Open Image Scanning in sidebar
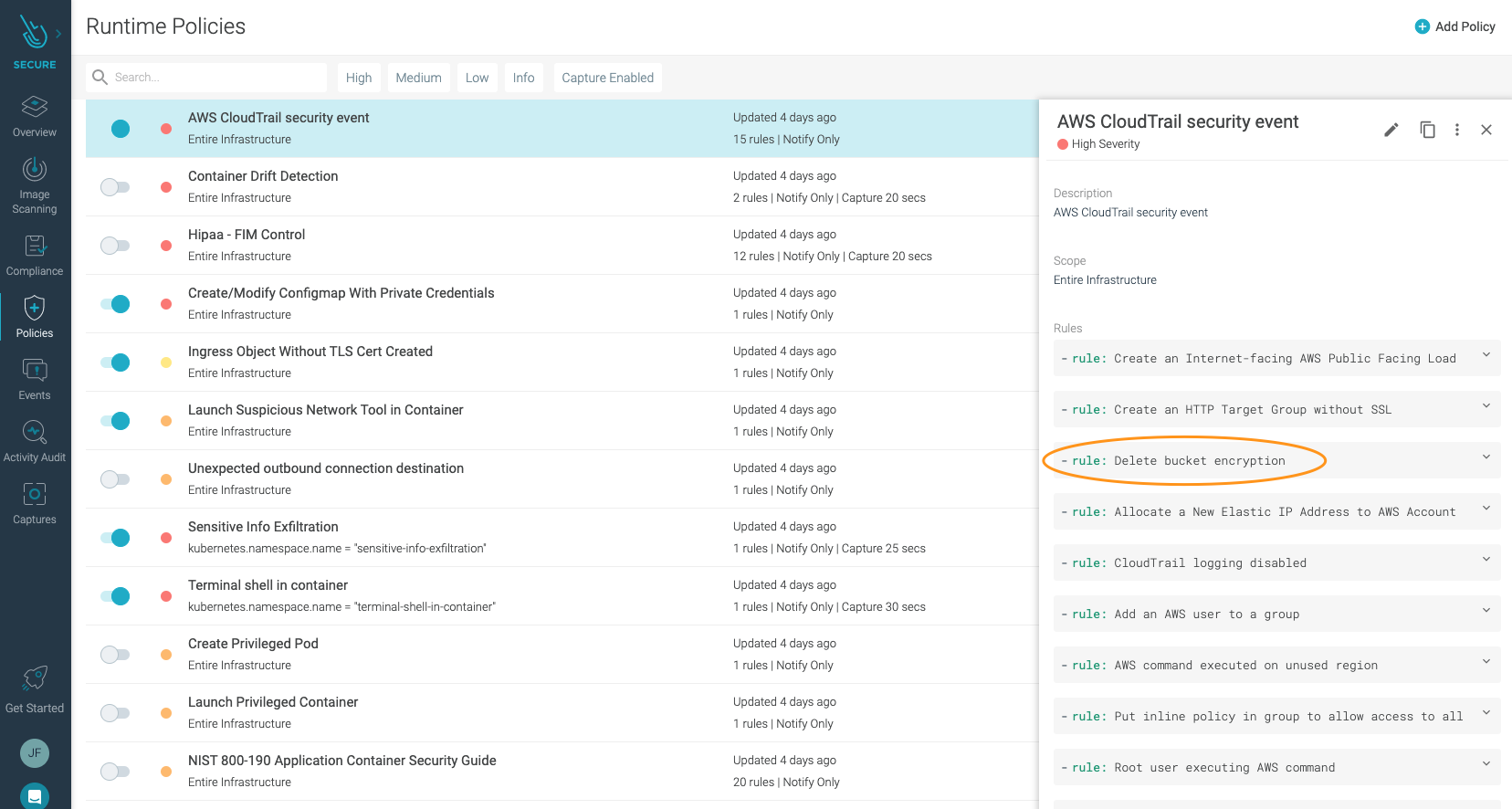 coord(35,186)
